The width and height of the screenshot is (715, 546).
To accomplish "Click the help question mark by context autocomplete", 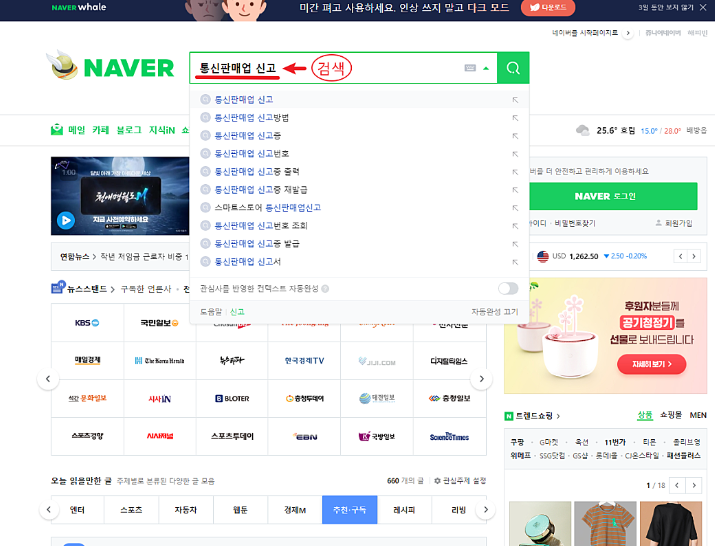I will coord(325,289).
